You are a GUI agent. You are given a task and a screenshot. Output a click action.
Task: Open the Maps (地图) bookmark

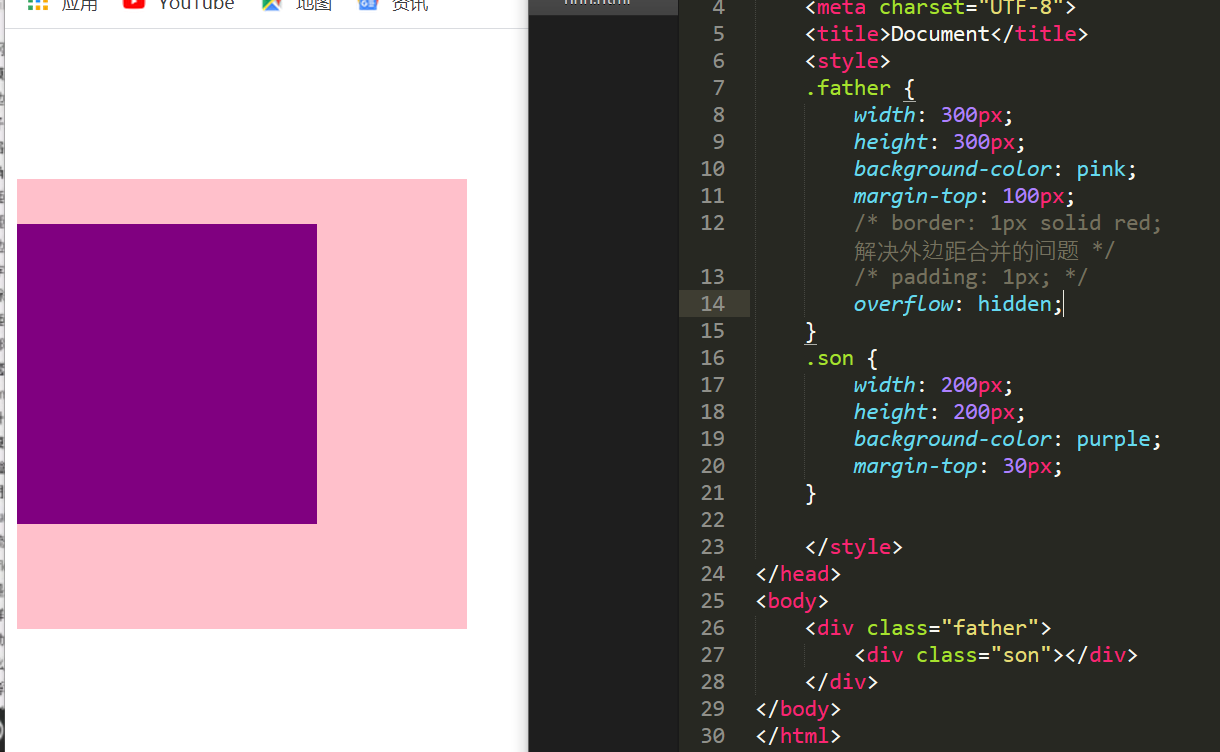coord(296,5)
